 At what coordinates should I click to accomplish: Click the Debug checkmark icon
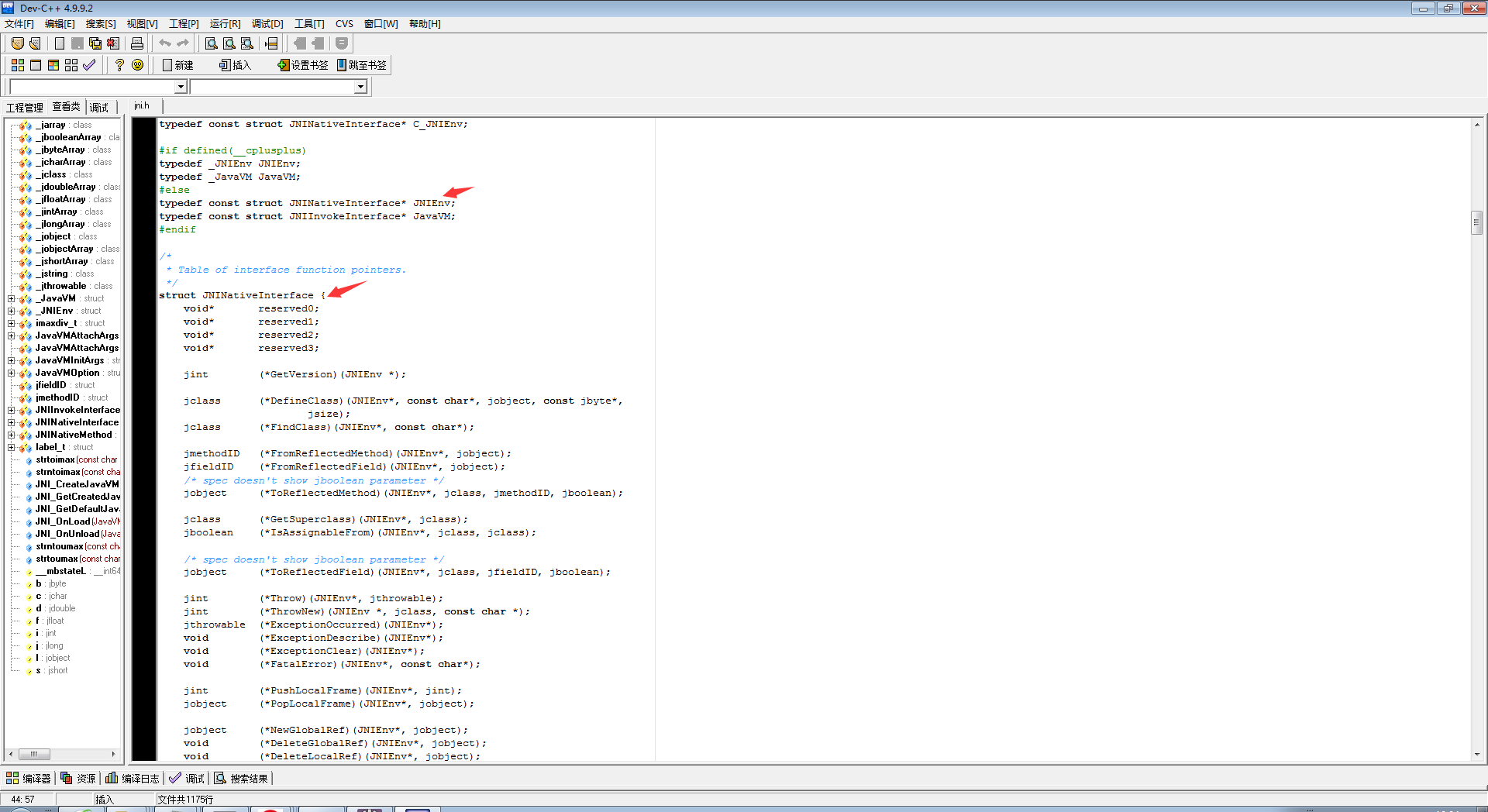click(x=89, y=65)
